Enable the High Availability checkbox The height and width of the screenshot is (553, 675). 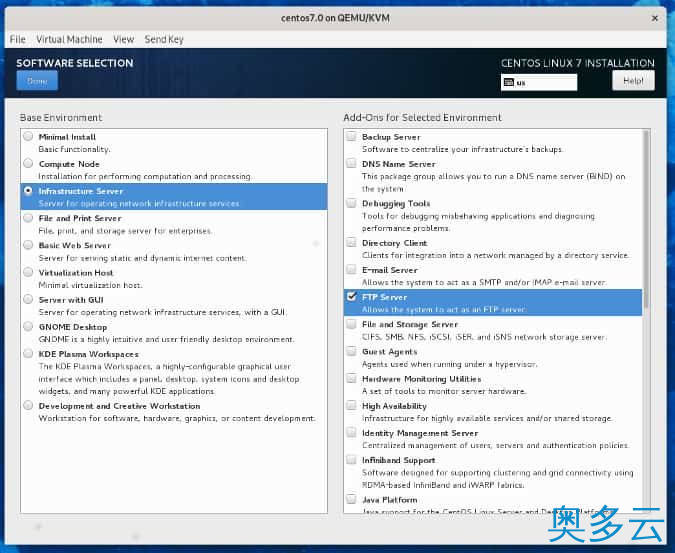(x=352, y=405)
